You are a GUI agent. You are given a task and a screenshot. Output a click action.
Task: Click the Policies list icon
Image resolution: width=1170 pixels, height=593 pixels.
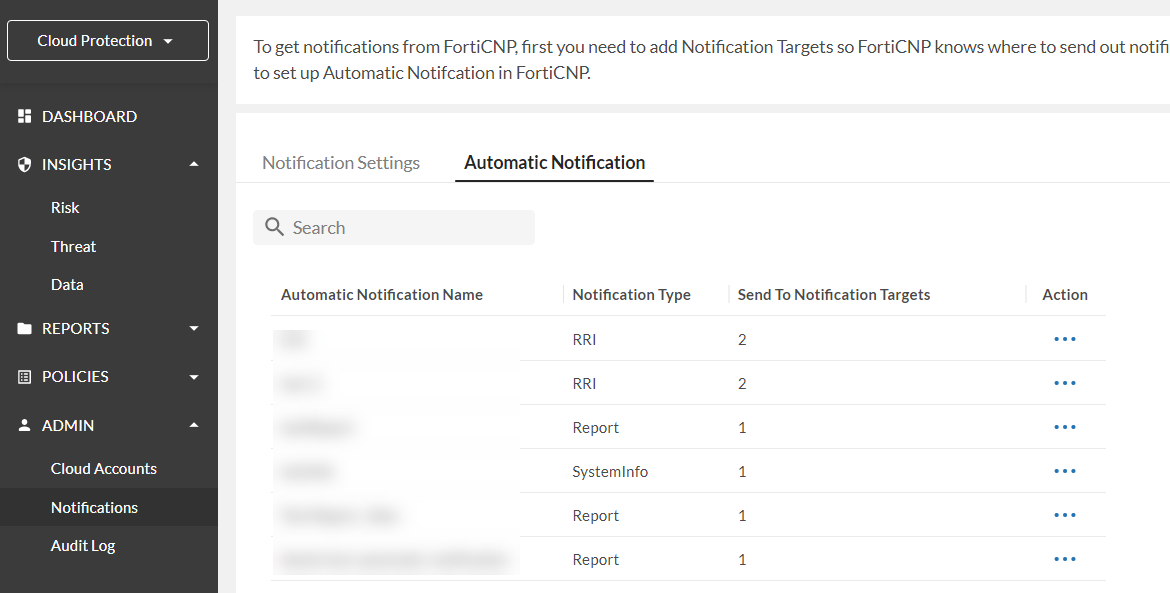pyautogui.click(x=24, y=376)
